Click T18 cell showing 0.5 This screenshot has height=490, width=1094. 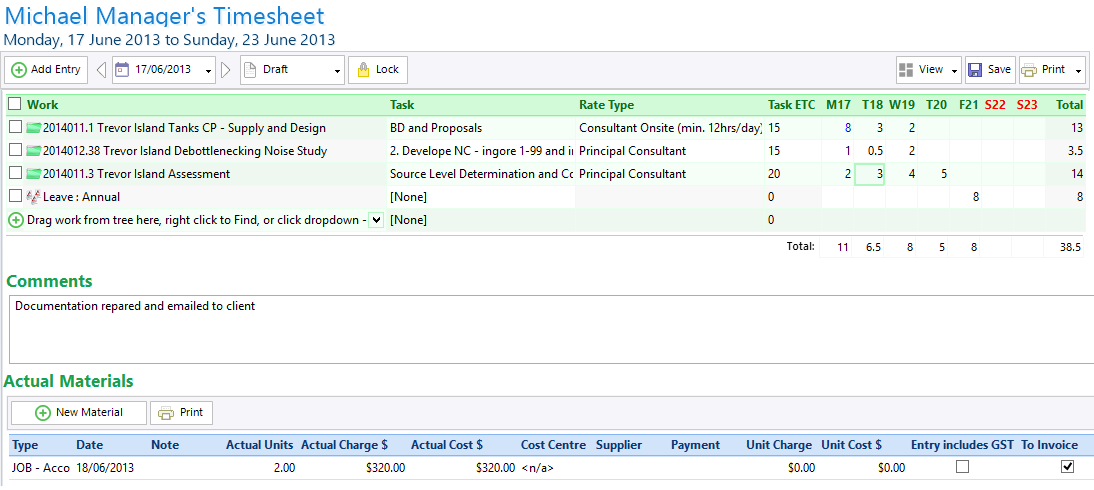(x=869, y=151)
